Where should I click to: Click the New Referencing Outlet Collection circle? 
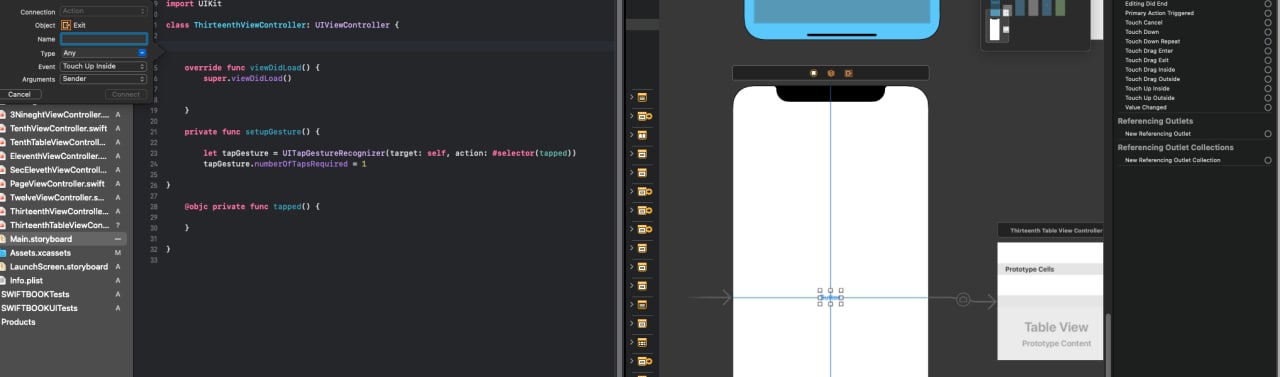click(x=1268, y=160)
